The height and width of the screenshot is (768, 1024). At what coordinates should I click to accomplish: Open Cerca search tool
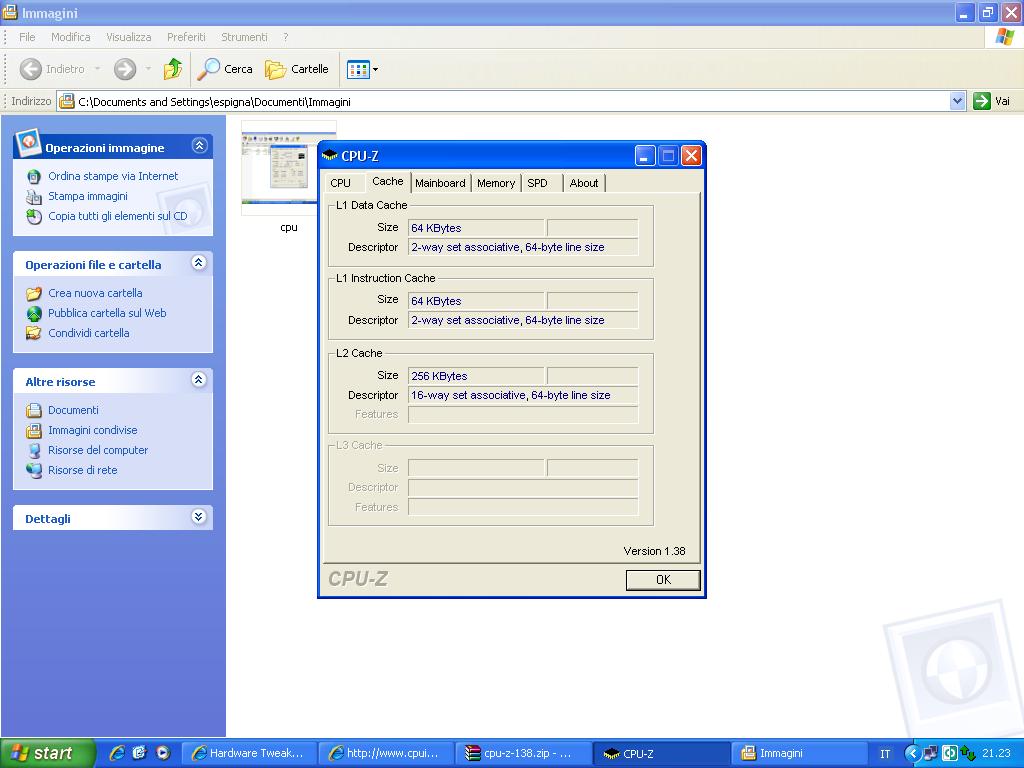pyautogui.click(x=225, y=69)
